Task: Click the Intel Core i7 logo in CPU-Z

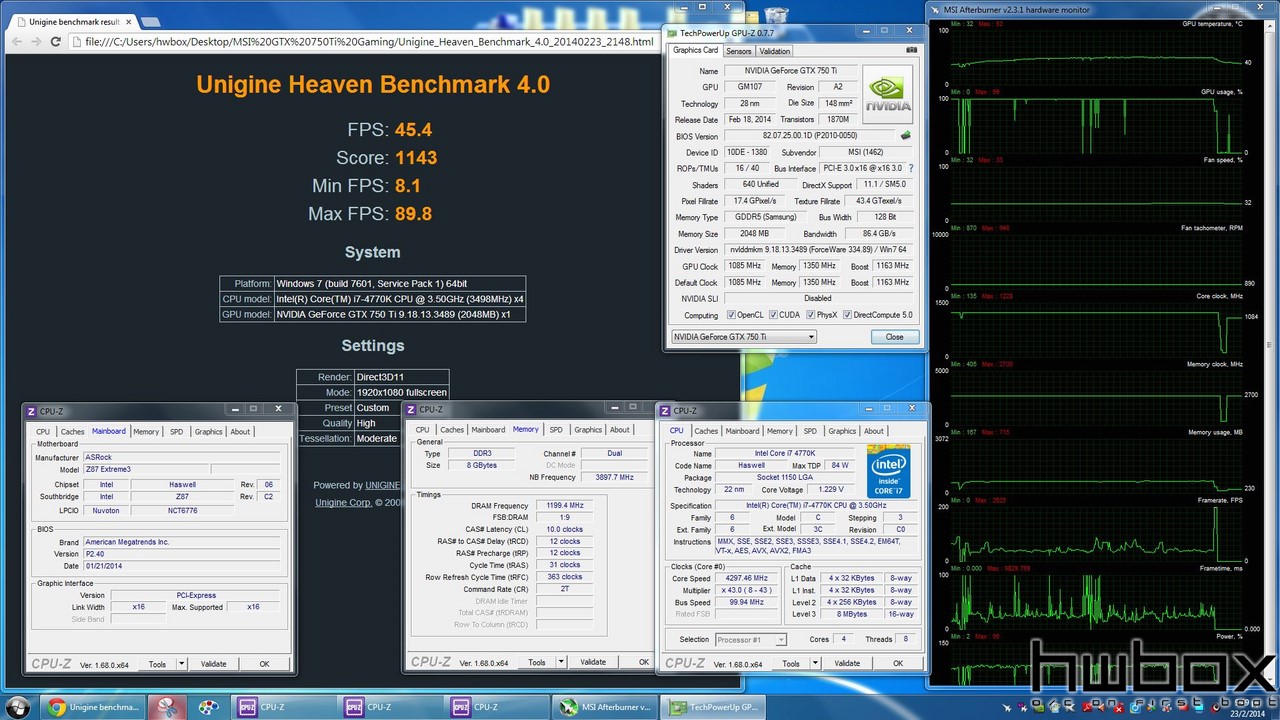Action: (x=888, y=471)
